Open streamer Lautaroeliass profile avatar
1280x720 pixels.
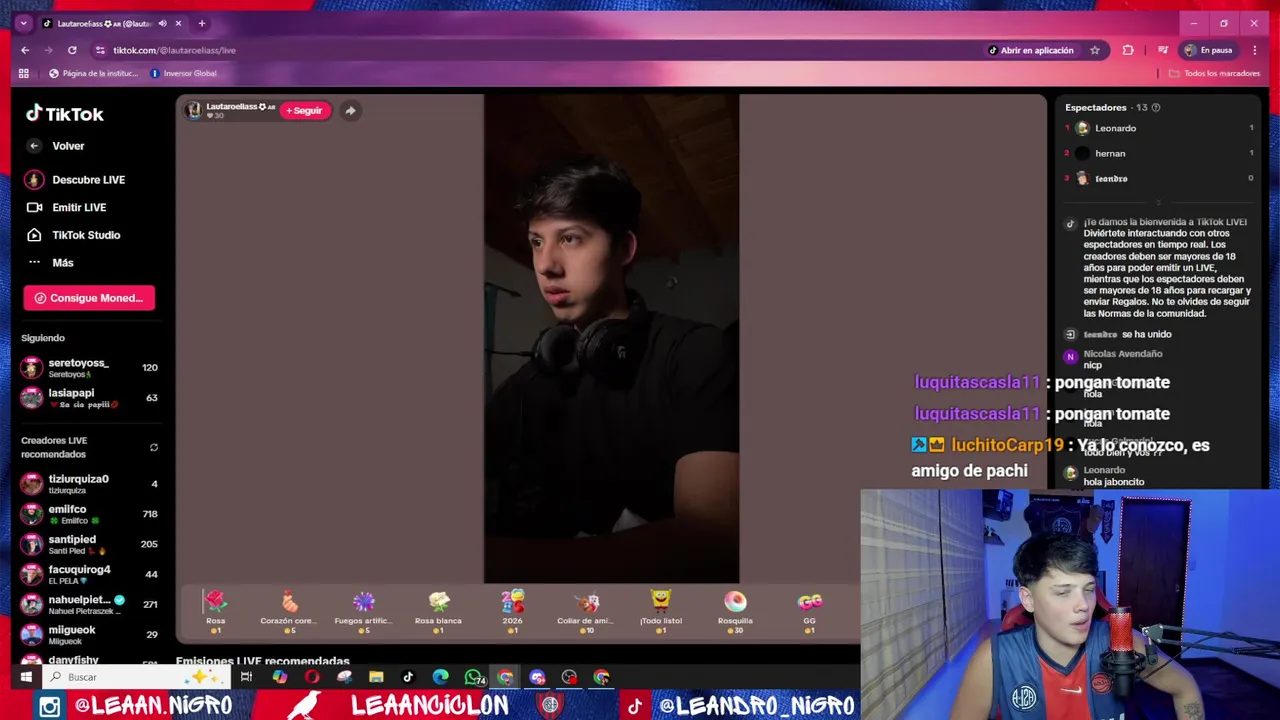[x=194, y=111]
